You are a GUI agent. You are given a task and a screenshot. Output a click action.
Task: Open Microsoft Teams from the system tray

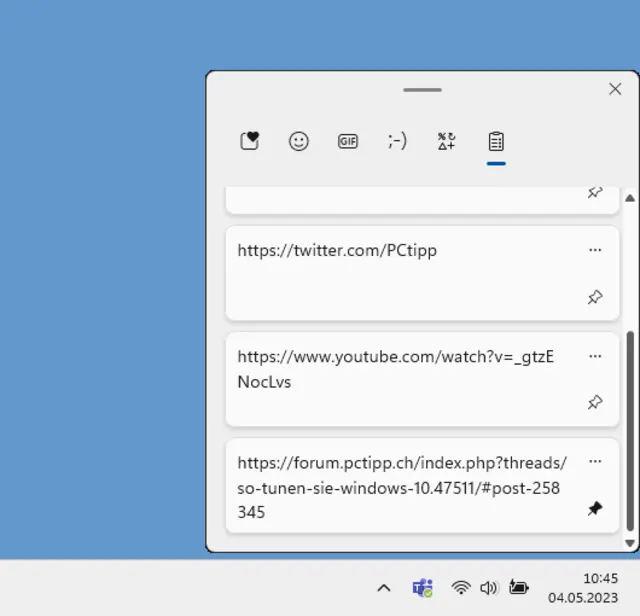tap(422, 588)
